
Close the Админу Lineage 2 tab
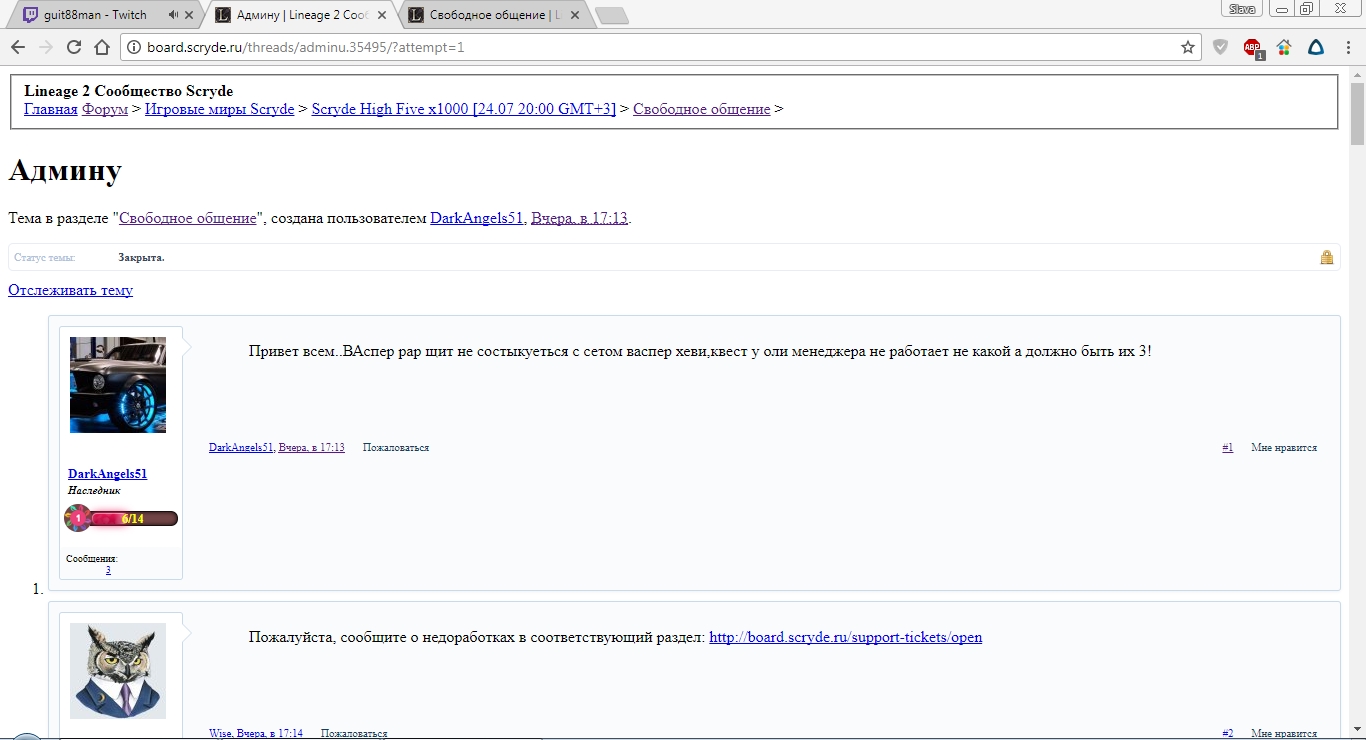point(381,15)
